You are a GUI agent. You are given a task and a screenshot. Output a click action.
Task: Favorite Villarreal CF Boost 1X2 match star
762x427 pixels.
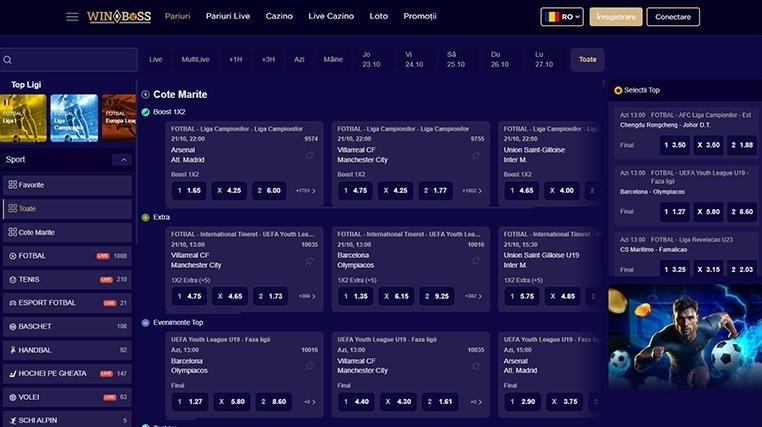pos(476,155)
